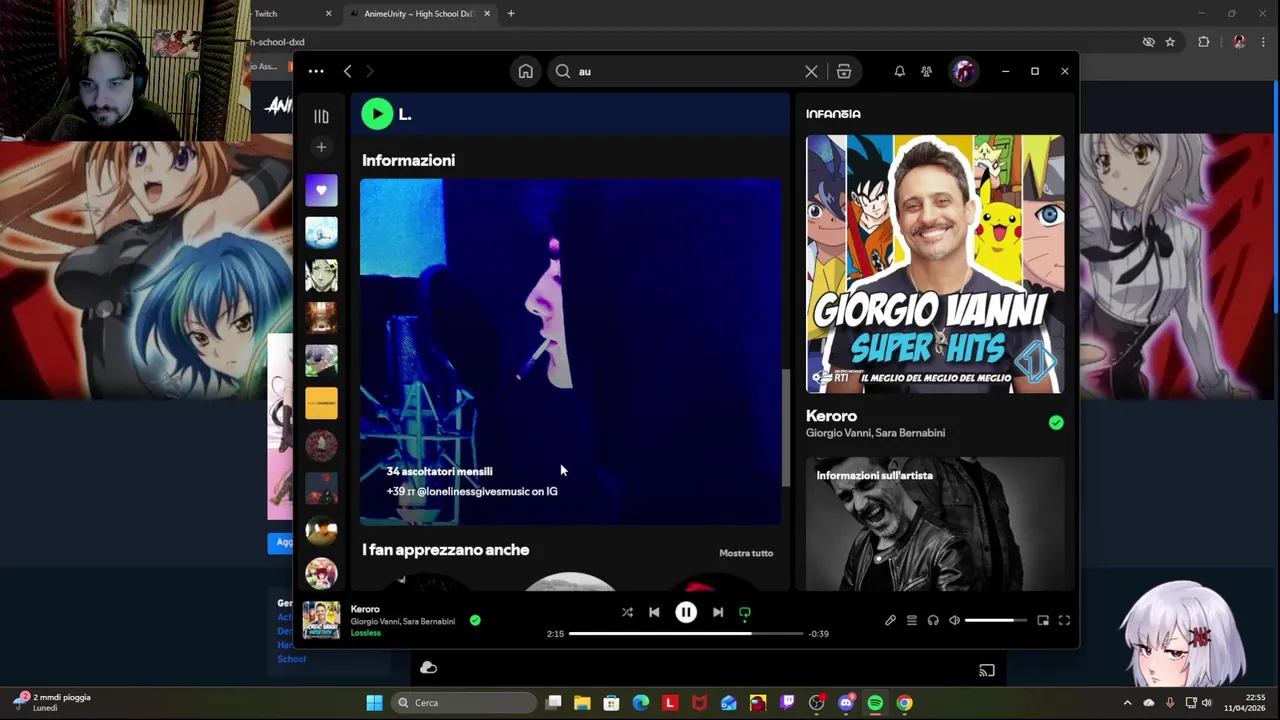The width and height of the screenshot is (1280, 720).
Task: Toggle saved checkmark in player bar
Action: click(x=475, y=620)
